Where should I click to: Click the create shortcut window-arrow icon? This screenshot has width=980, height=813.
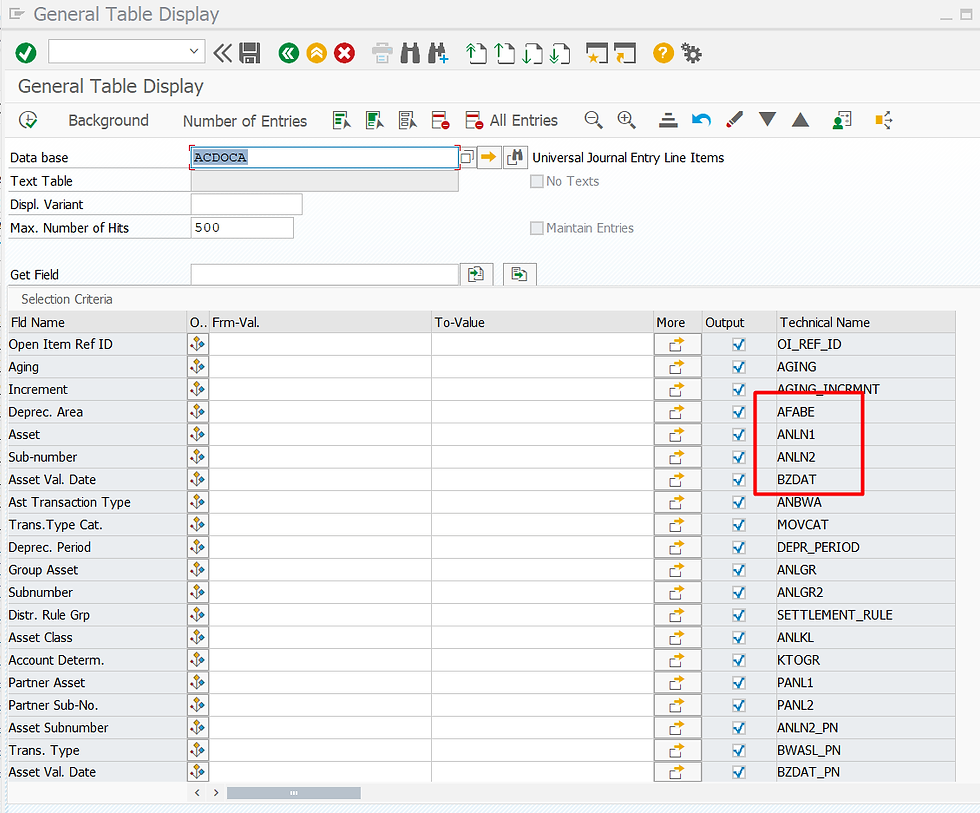pyautogui.click(x=625, y=53)
